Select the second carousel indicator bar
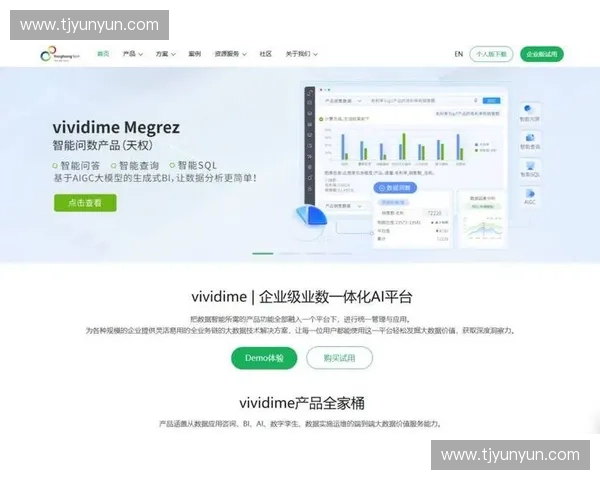Viewport: 600px width, 480px height. 289,253
